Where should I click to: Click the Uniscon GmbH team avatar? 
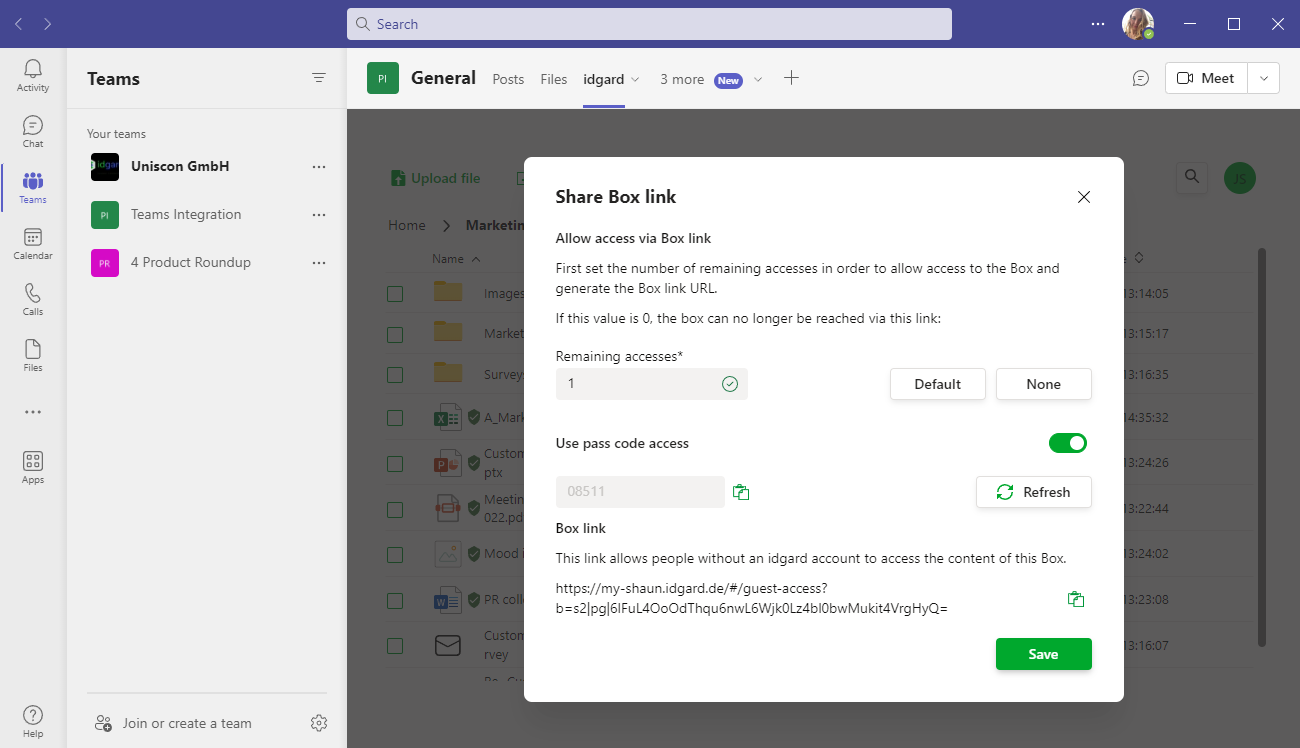[105, 167]
